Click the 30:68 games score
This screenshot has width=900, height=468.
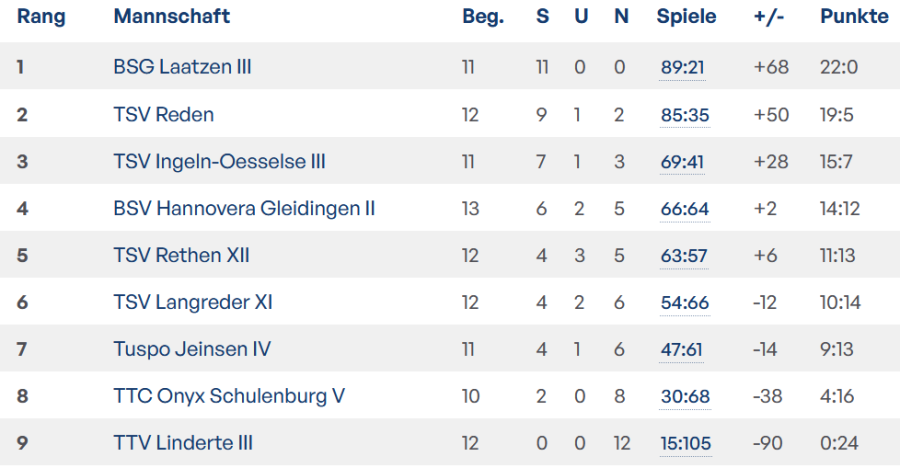coord(685,397)
